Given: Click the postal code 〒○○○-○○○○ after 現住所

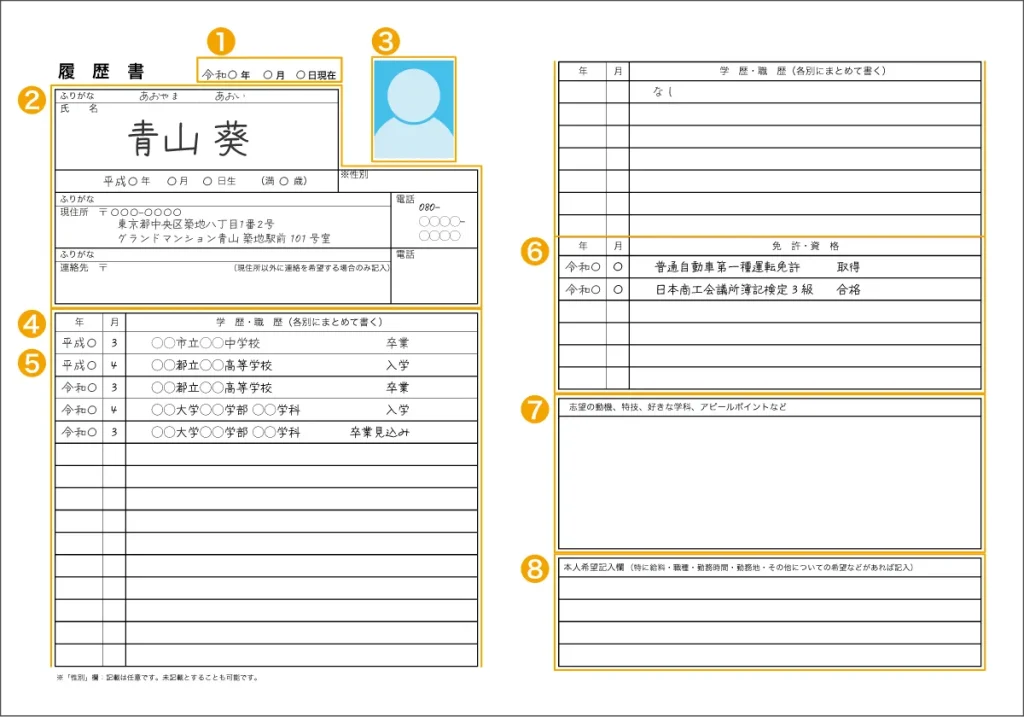Looking at the screenshot, I should pos(140,212).
